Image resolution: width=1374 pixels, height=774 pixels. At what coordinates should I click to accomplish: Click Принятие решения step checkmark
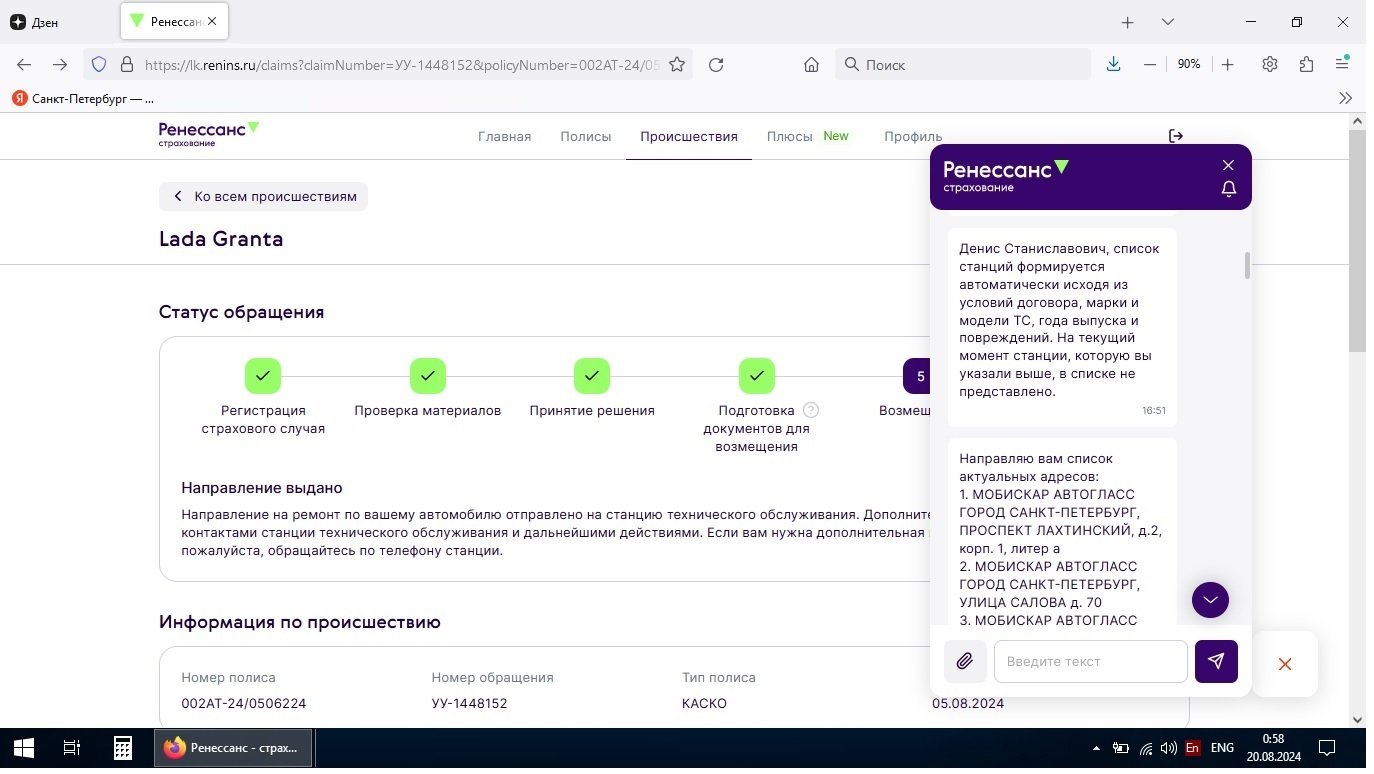(x=592, y=376)
